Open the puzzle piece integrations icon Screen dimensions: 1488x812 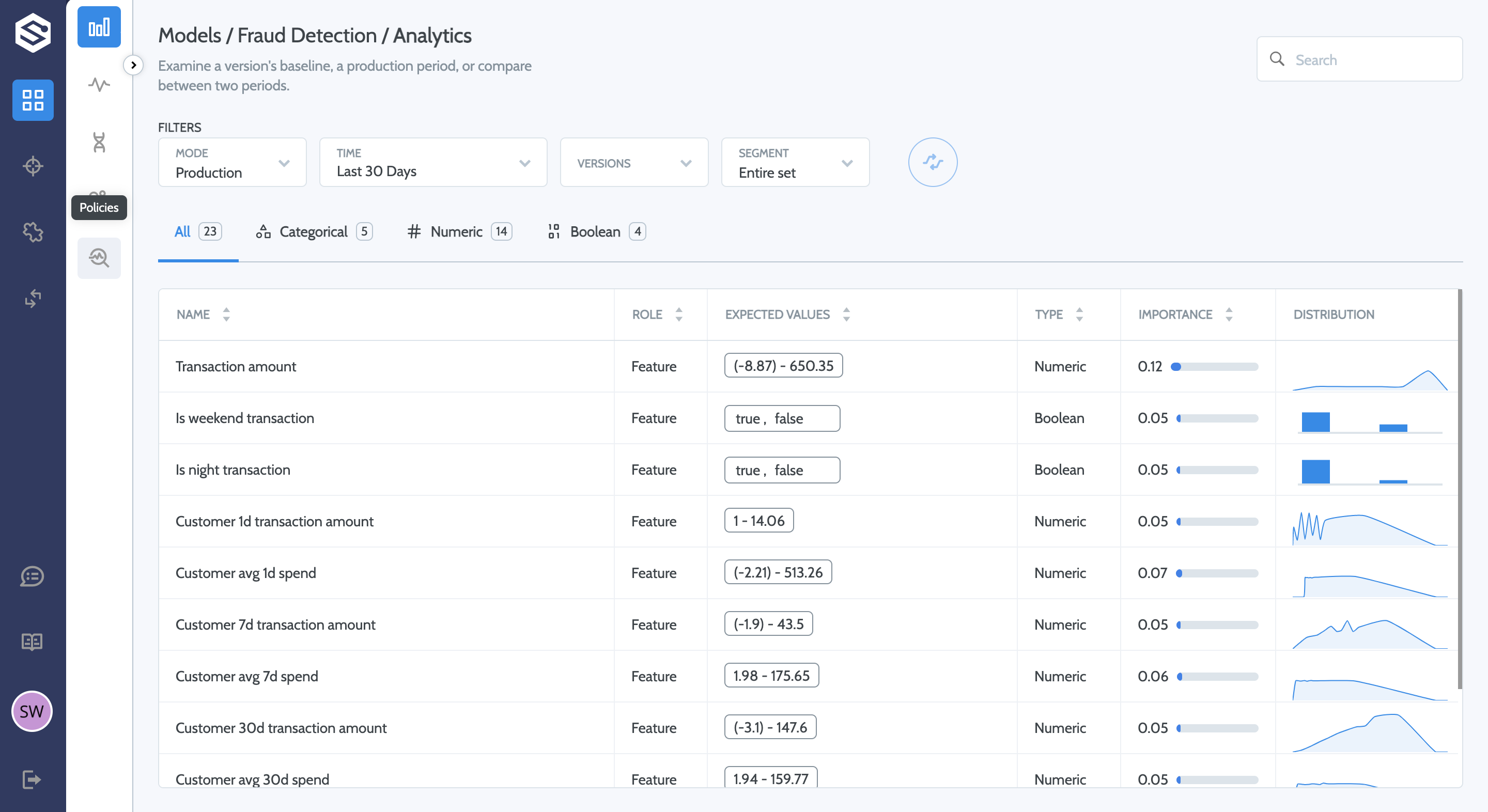[33, 232]
